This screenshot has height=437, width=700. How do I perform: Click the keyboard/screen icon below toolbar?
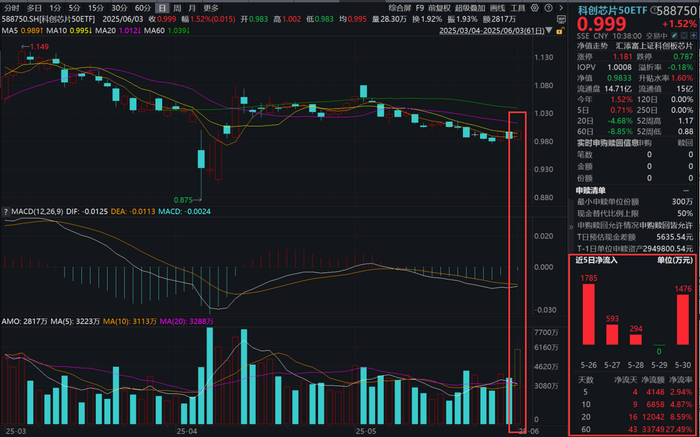coord(562,20)
